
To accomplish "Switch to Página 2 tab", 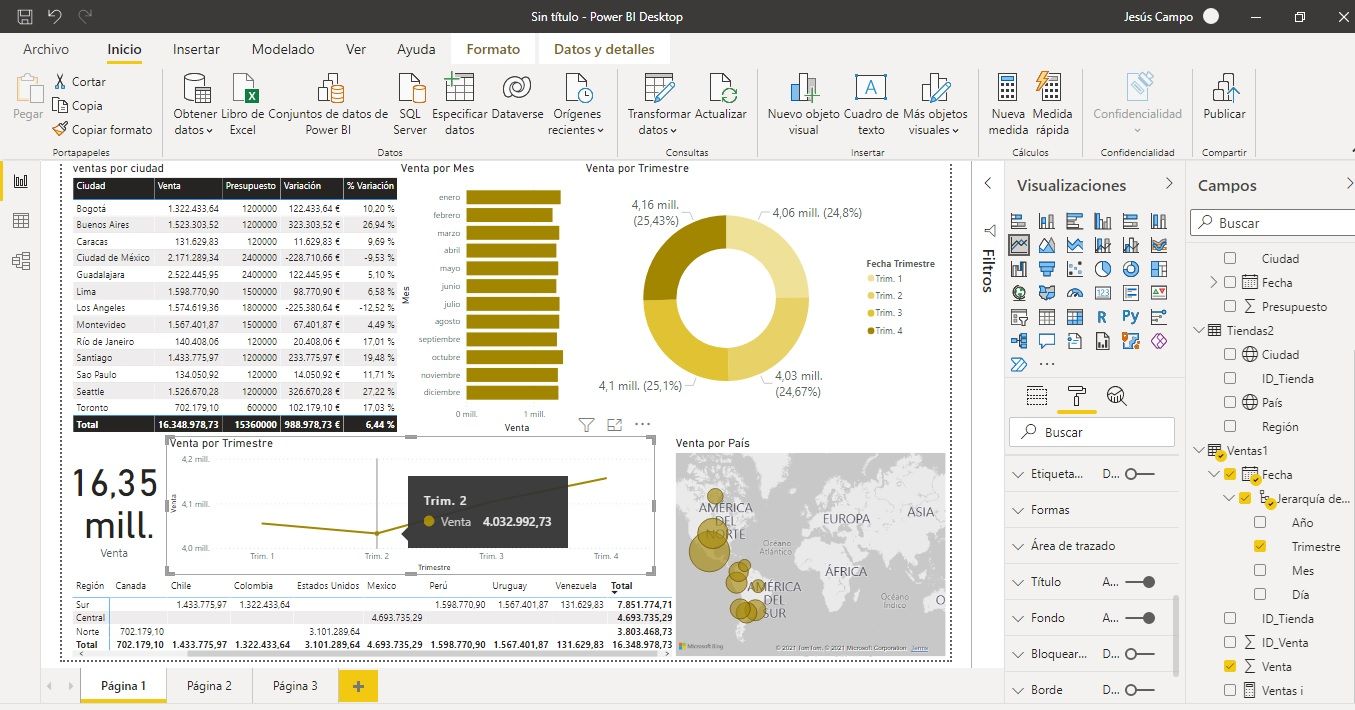I will pyautogui.click(x=209, y=686).
